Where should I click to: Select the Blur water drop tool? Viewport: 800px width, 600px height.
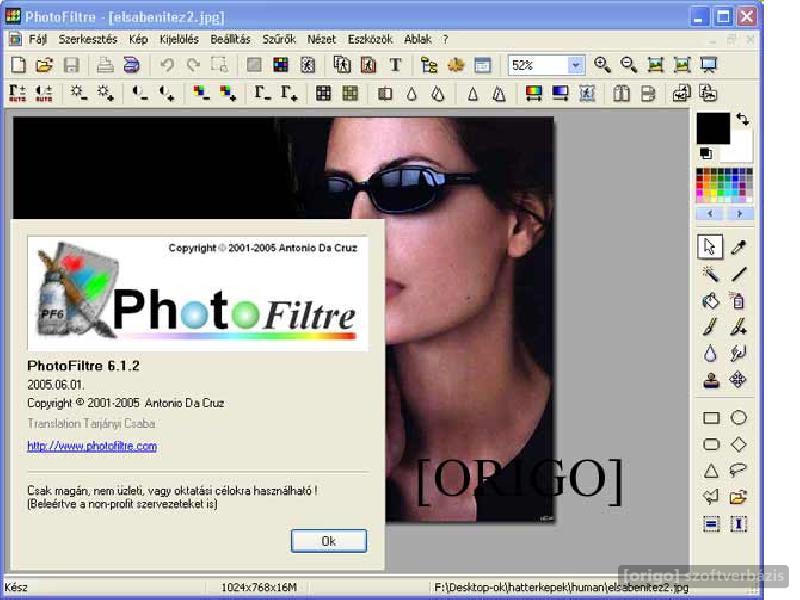pyautogui.click(x=711, y=354)
